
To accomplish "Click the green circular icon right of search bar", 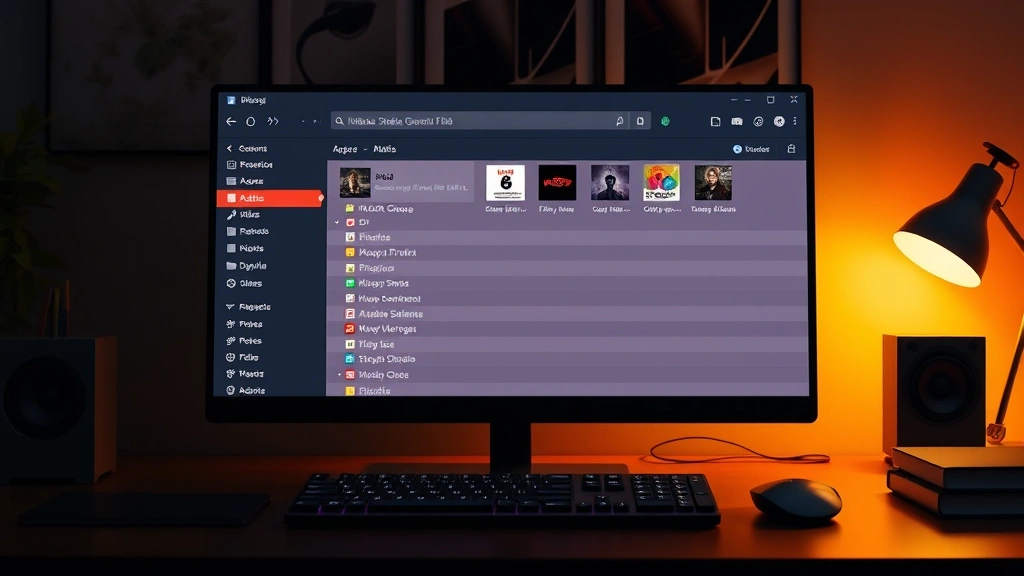I will (665, 121).
